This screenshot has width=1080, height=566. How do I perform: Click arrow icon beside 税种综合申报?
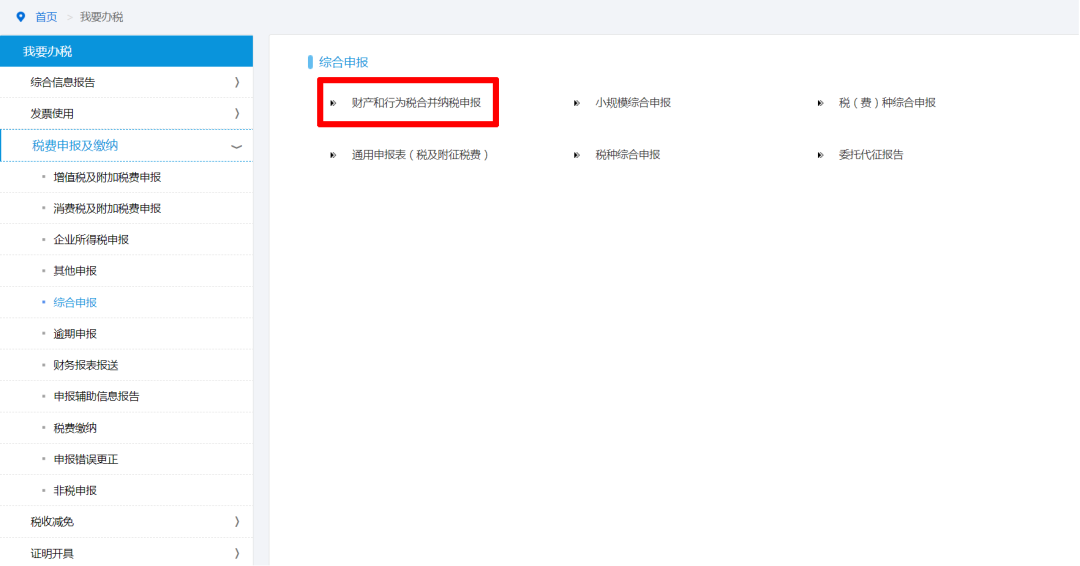point(577,156)
